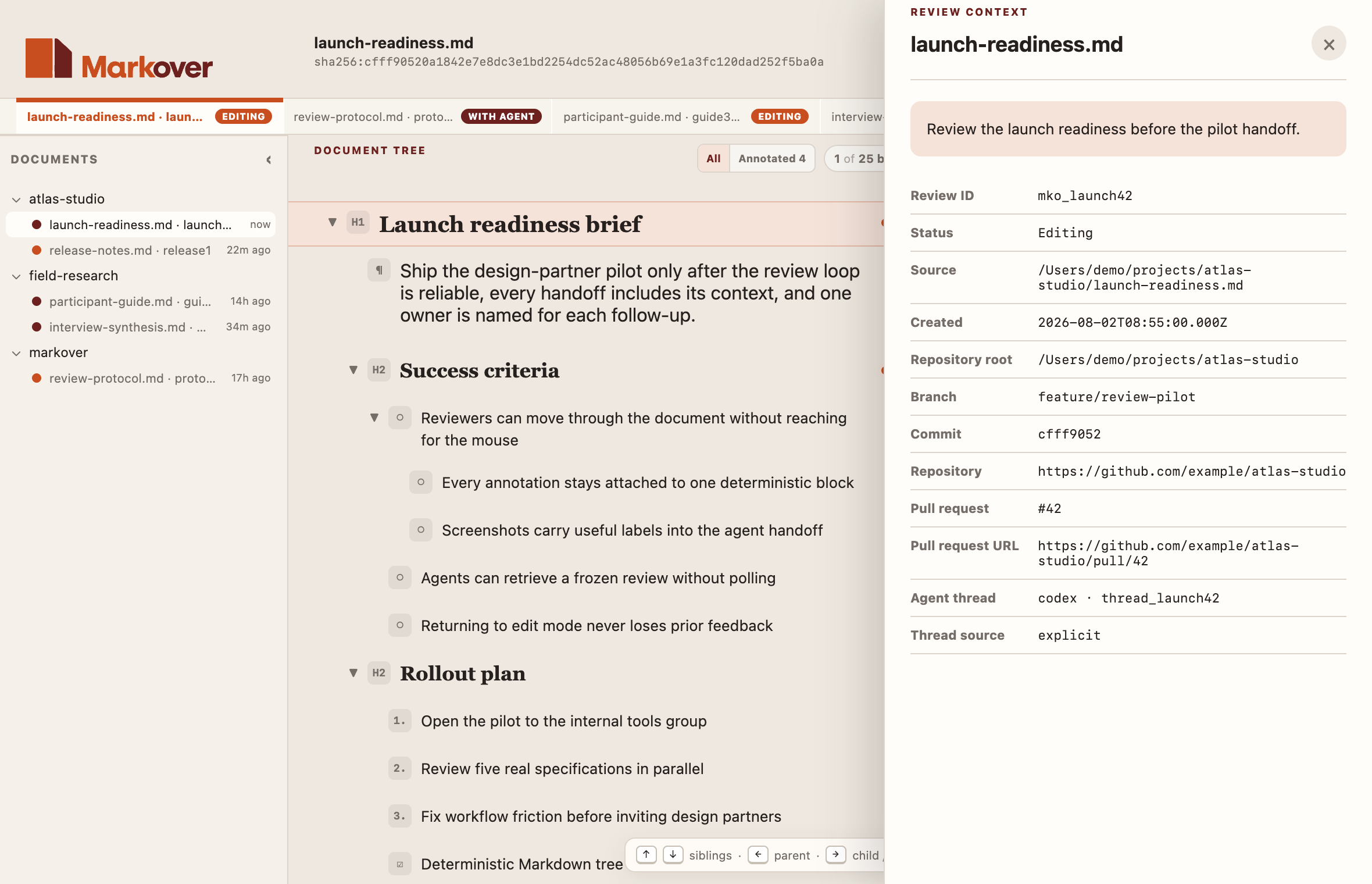Click the up arrow sibling navigation key
Viewport: 1372px width, 884px height.
point(646,854)
